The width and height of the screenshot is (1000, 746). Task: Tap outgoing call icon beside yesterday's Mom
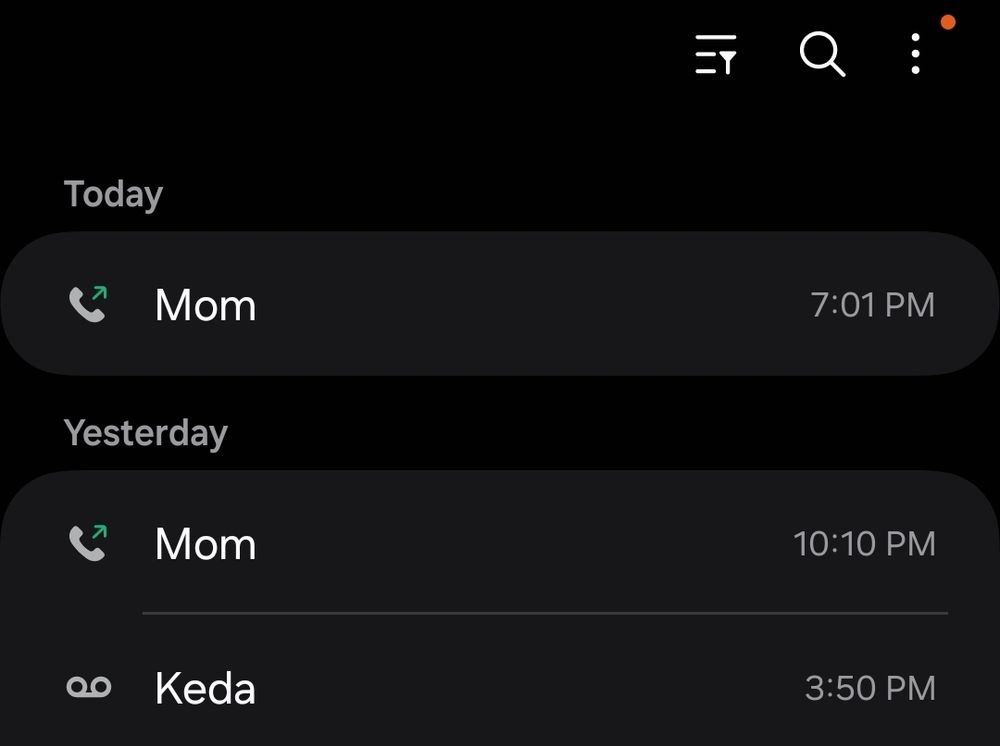(88, 543)
